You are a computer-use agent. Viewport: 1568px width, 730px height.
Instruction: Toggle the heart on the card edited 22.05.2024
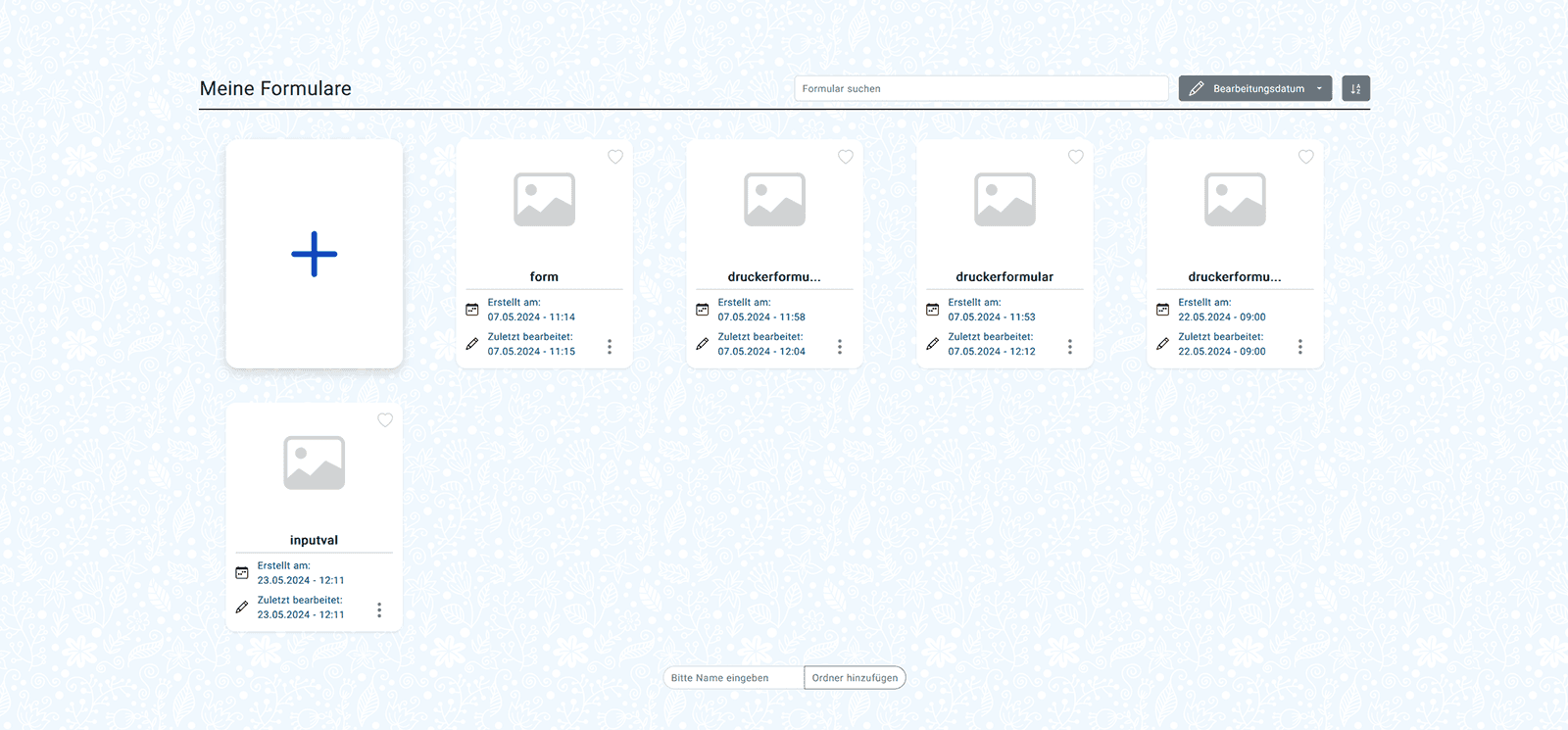[x=1306, y=157]
